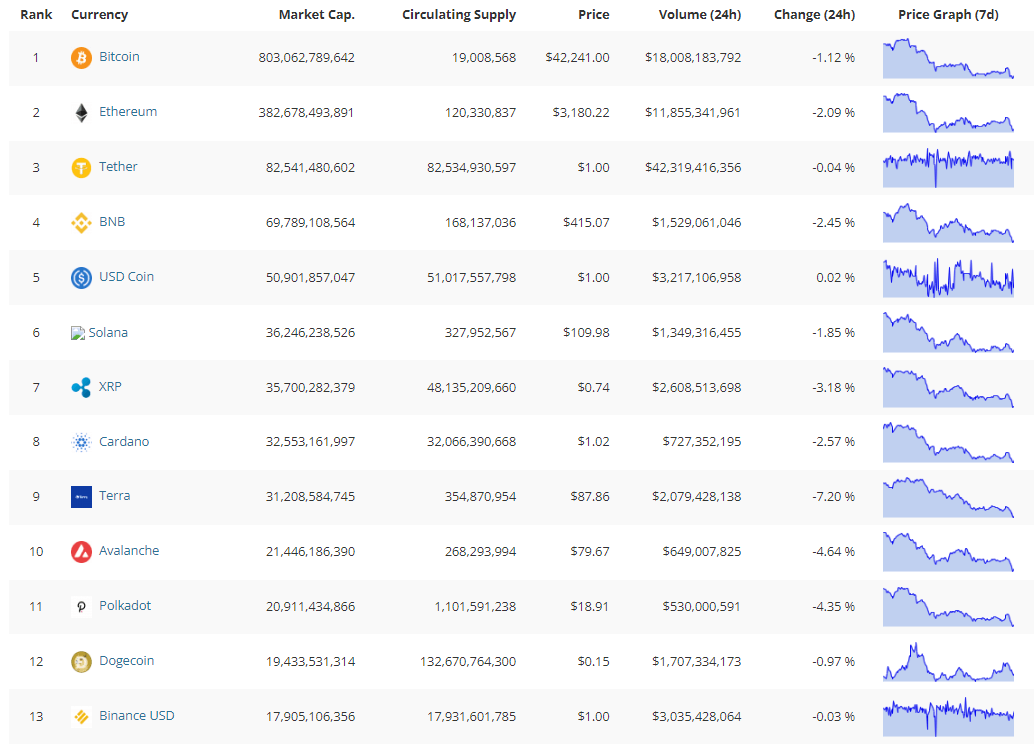View USD Coin's 7-day price graph
Screen dimensions: 1034x751
948,278
